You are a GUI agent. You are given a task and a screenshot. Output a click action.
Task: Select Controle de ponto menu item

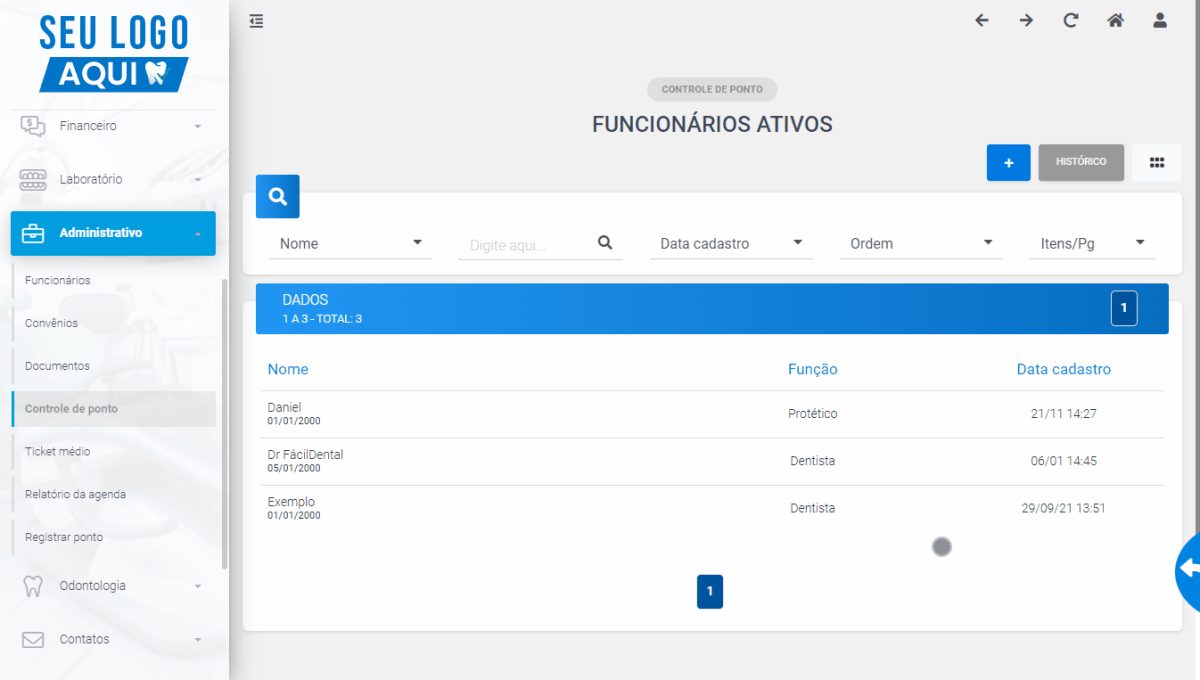(114, 409)
